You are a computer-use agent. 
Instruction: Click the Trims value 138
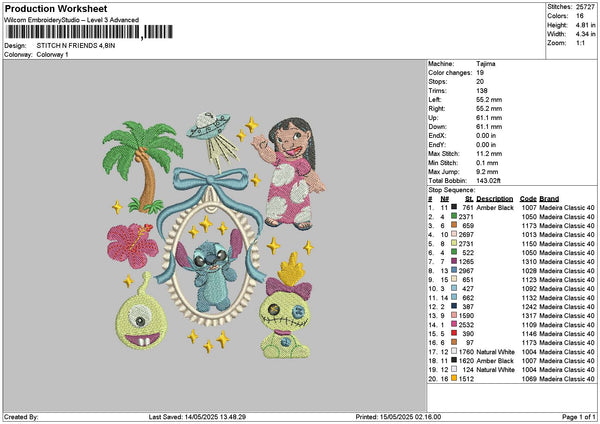coord(481,91)
